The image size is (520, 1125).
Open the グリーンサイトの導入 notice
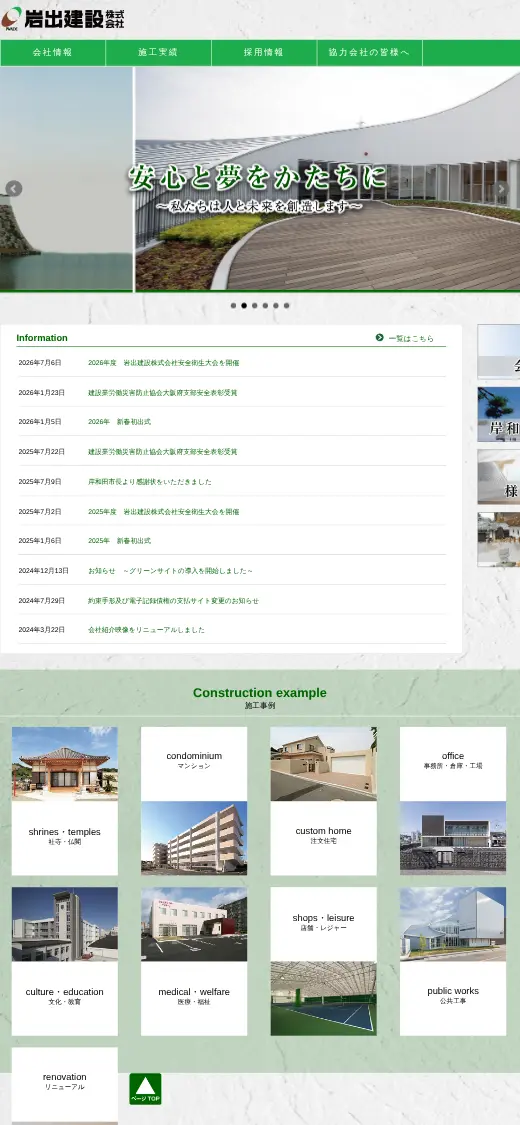pos(170,571)
